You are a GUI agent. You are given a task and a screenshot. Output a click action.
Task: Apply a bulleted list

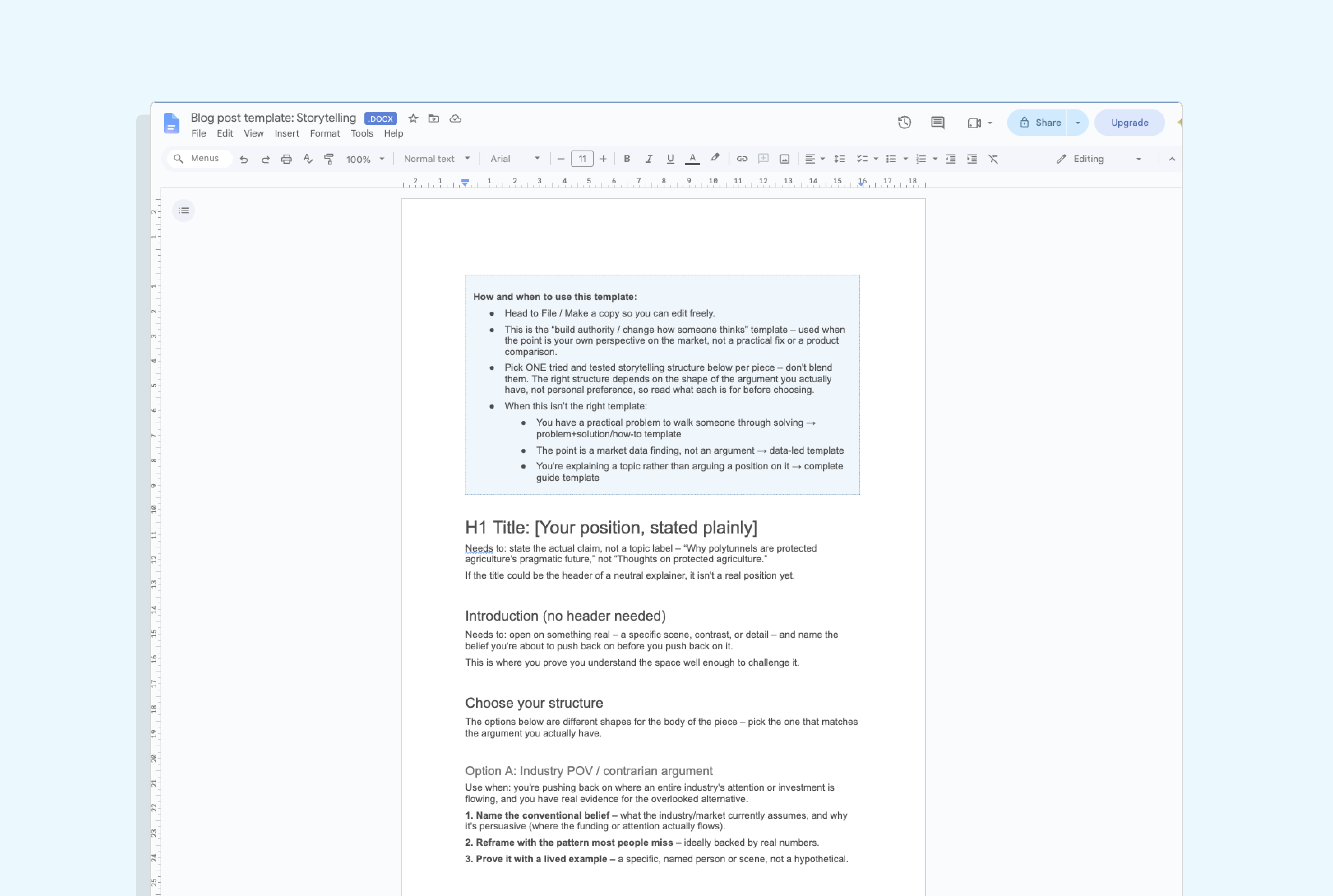pos(891,159)
